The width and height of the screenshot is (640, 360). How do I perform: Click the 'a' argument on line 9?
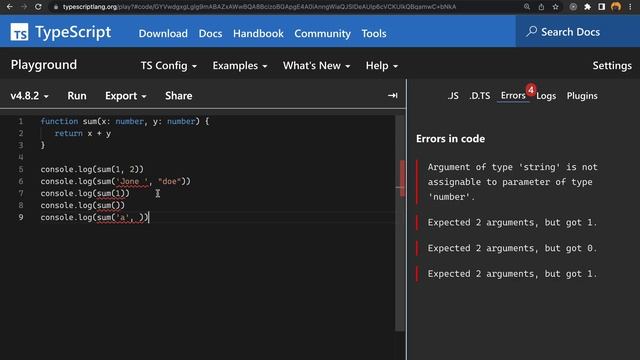122,218
